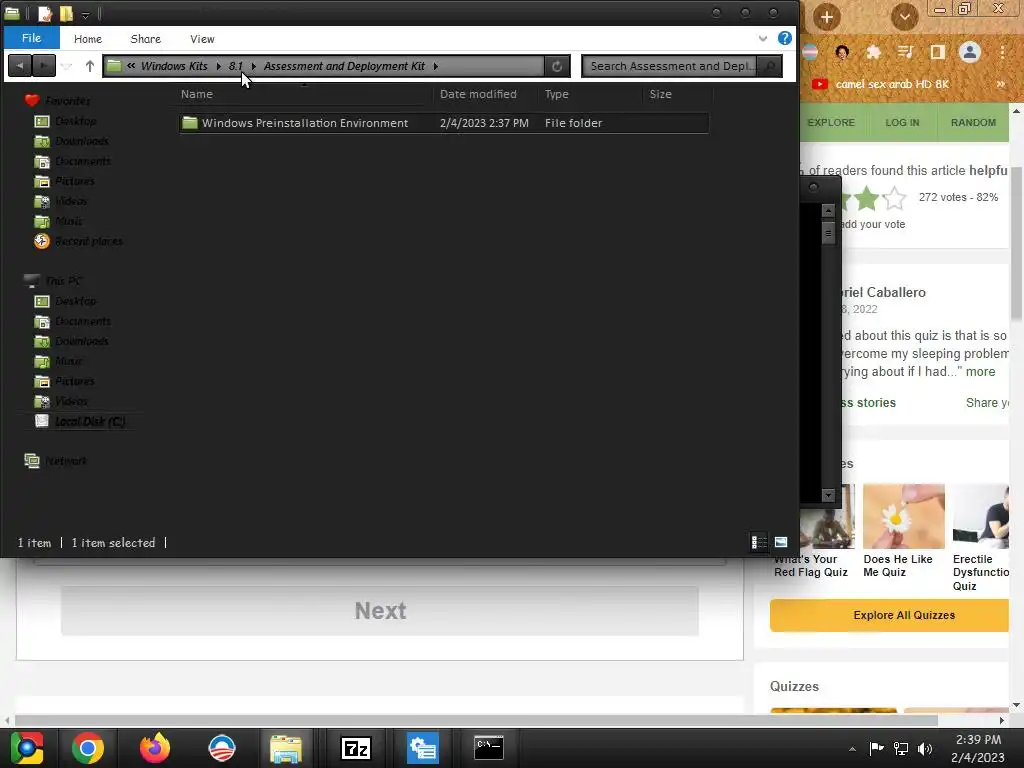Open Favorites in the navigation pane

[67, 101]
